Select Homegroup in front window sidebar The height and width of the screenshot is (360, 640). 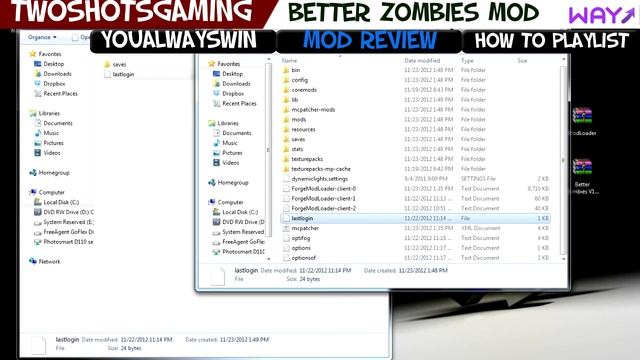tap(233, 182)
